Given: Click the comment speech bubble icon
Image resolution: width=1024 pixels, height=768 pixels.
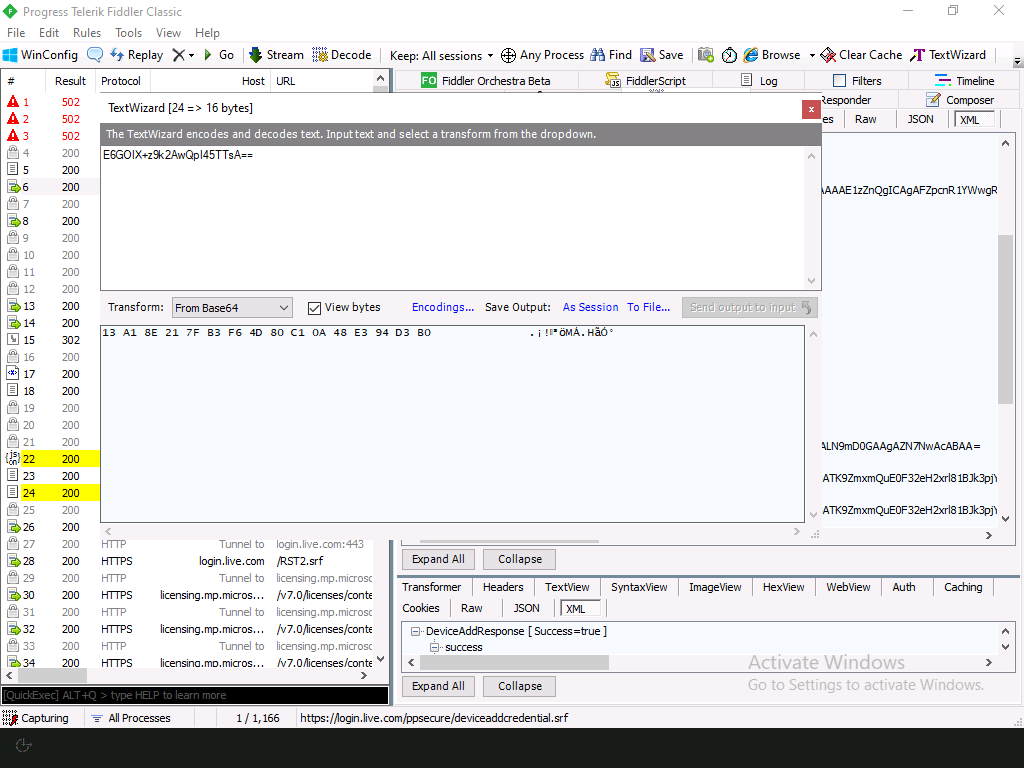Looking at the screenshot, I should tap(95, 55).
